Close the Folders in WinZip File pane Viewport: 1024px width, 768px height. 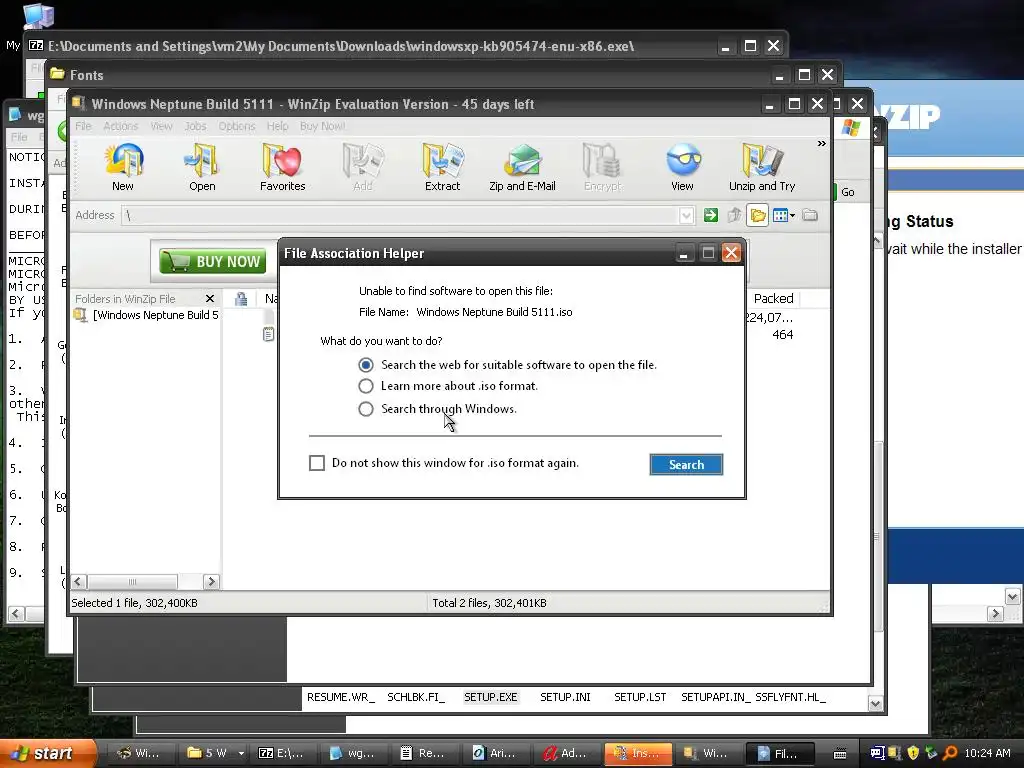coord(210,298)
